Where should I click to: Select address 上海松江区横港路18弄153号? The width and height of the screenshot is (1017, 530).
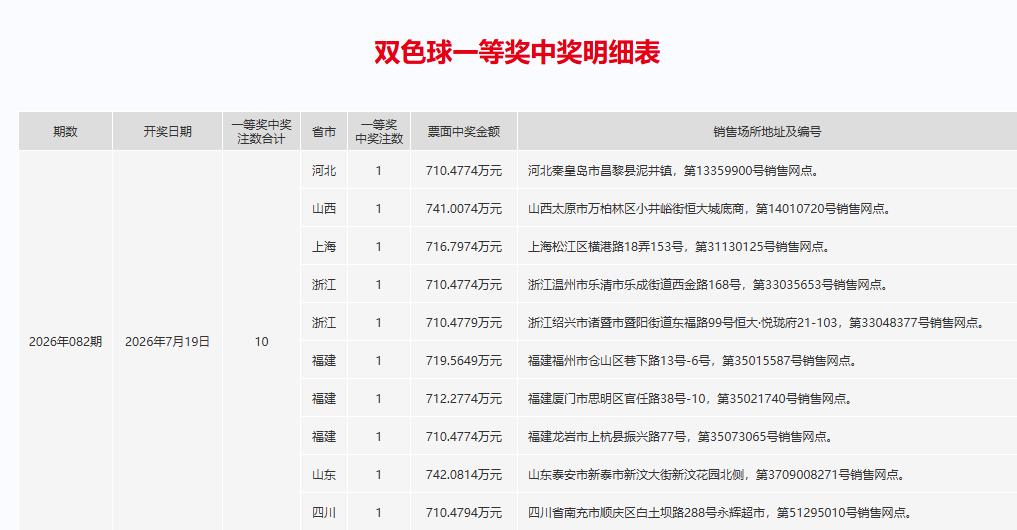[x=679, y=247]
